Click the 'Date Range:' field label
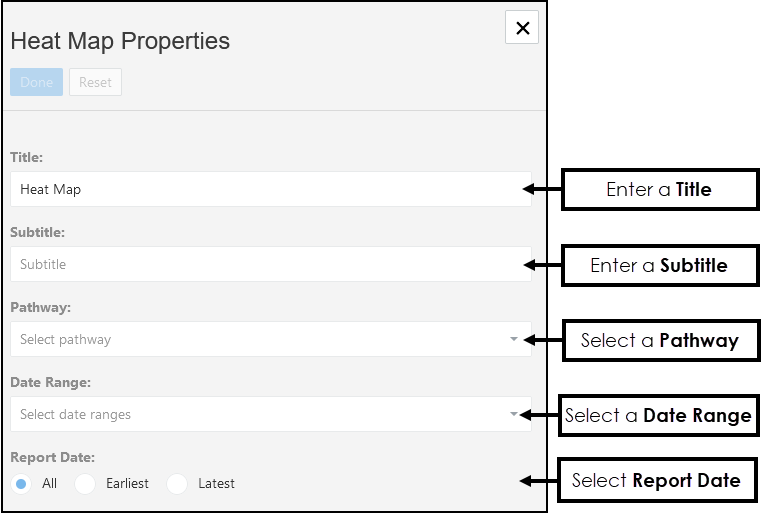This screenshot has width=768, height=520. tap(50, 382)
